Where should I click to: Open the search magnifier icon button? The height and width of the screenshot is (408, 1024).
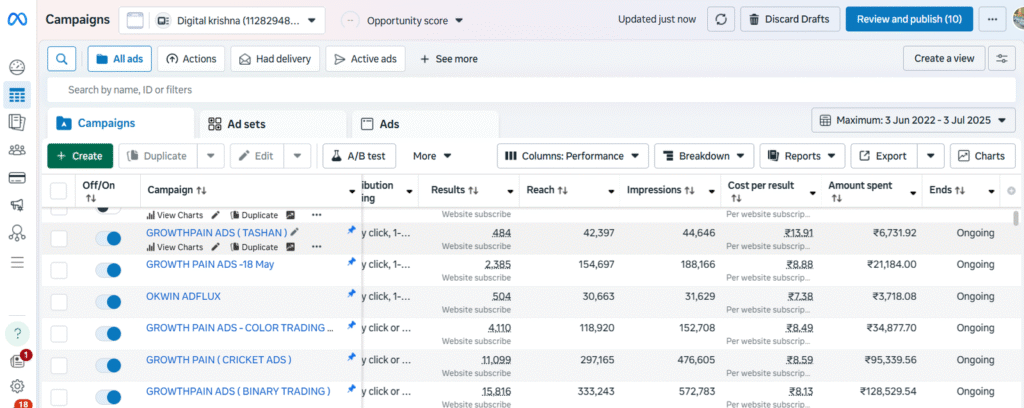tap(62, 59)
